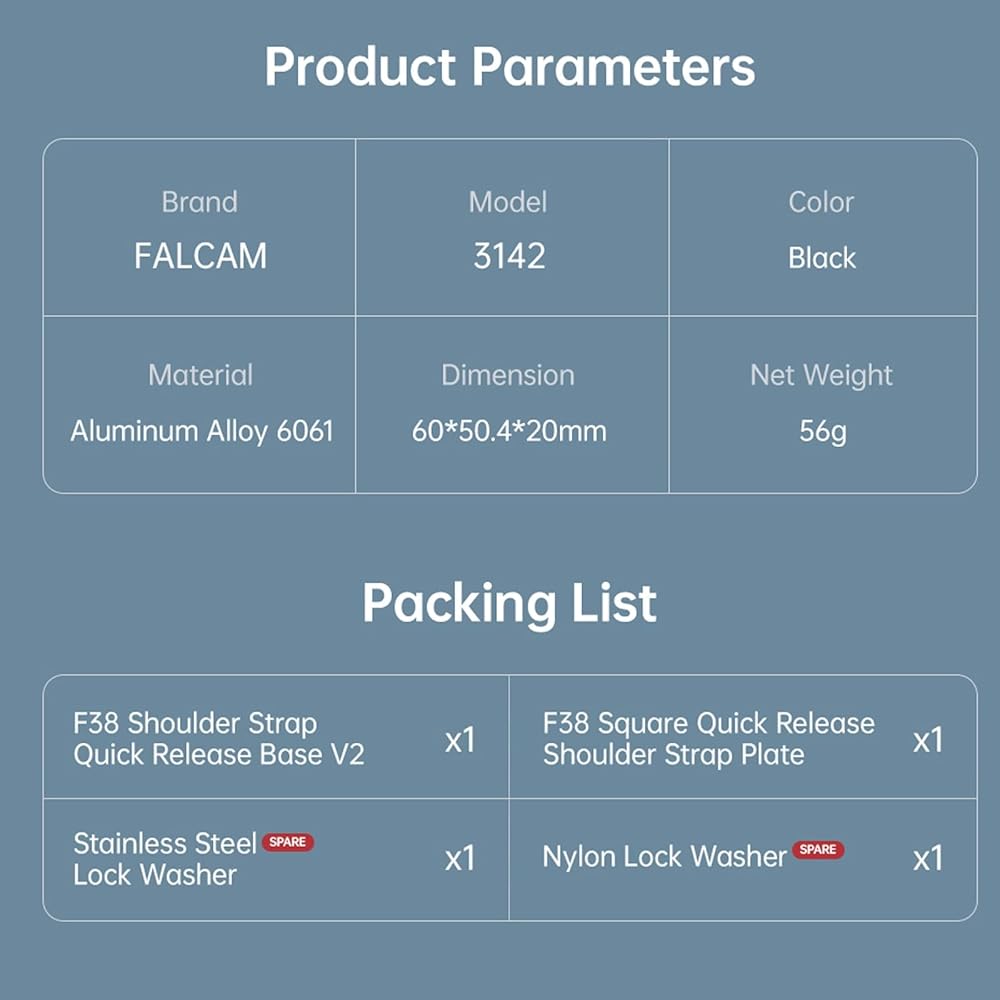Click the Product Parameters heading
The image size is (1000, 1000).
click(509, 67)
